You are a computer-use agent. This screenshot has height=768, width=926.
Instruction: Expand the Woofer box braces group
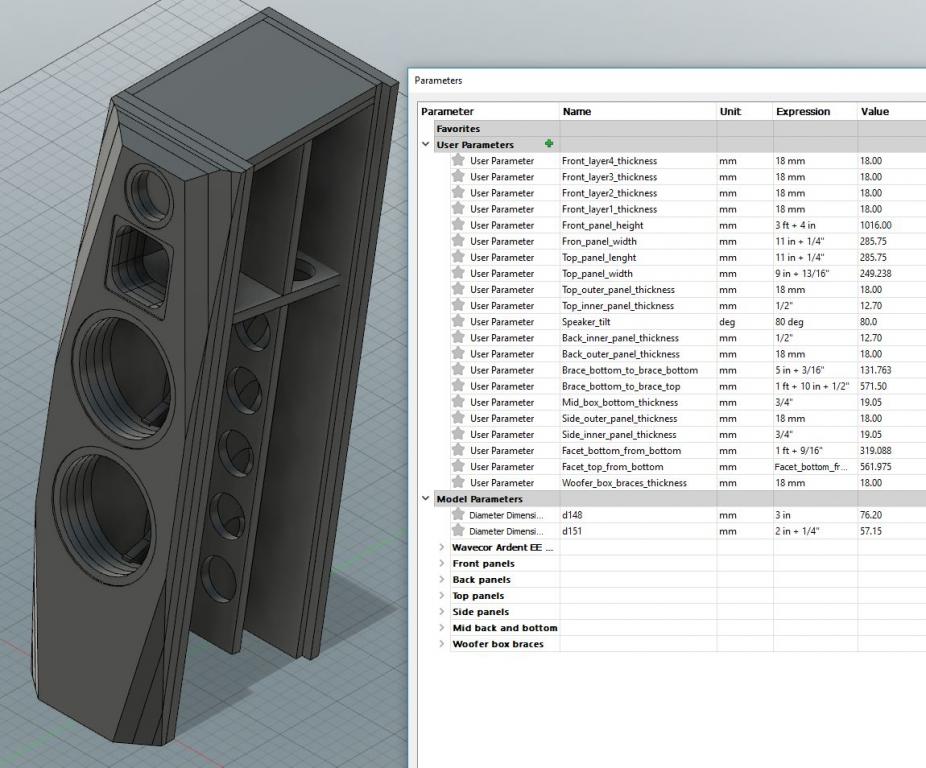pos(442,643)
